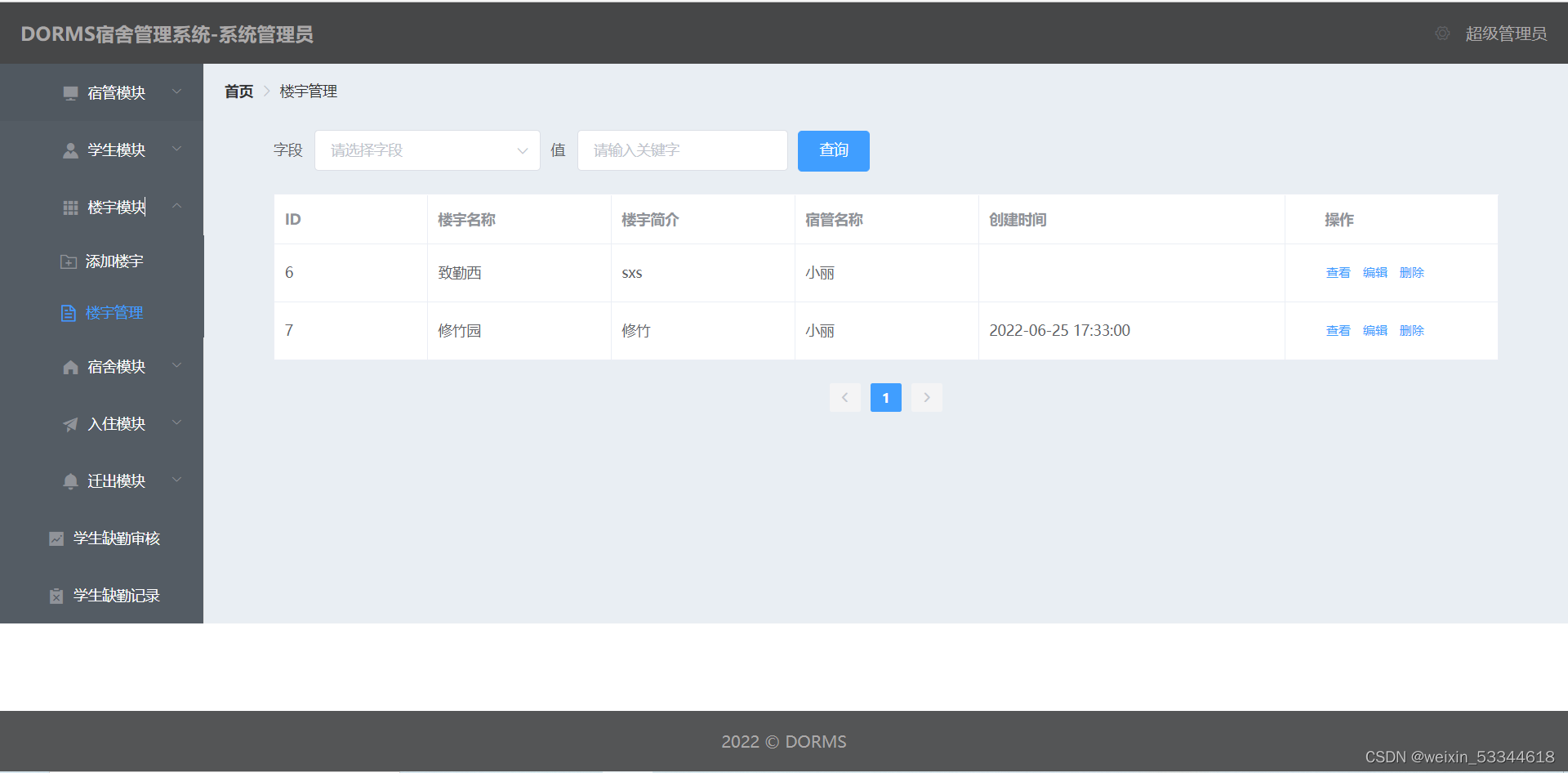Viewport: 1568px width, 773px height.
Task: Click the 超级管理员 user label
Action: tap(1506, 34)
